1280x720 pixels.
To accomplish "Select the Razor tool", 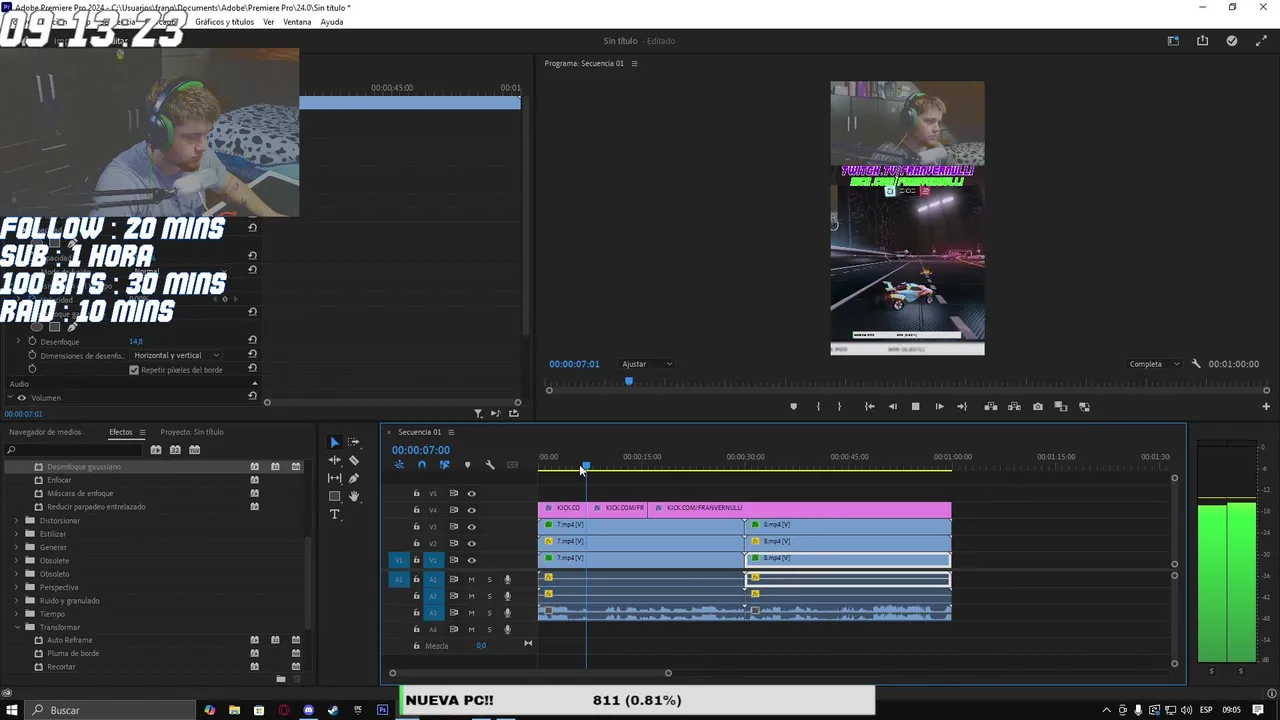I will pos(353,460).
